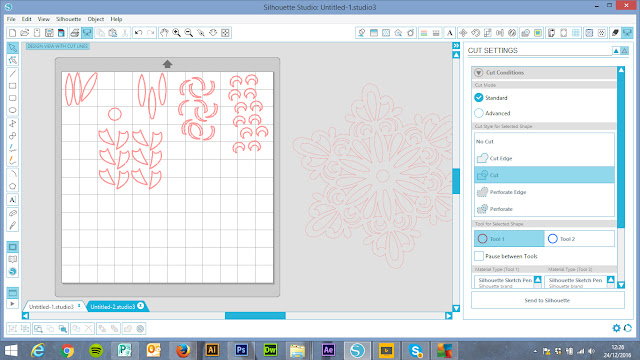Screen dimensions: 640x360
Task: Click the horizontal canvas scrollbar thumb
Action: pyautogui.click(x=255, y=316)
